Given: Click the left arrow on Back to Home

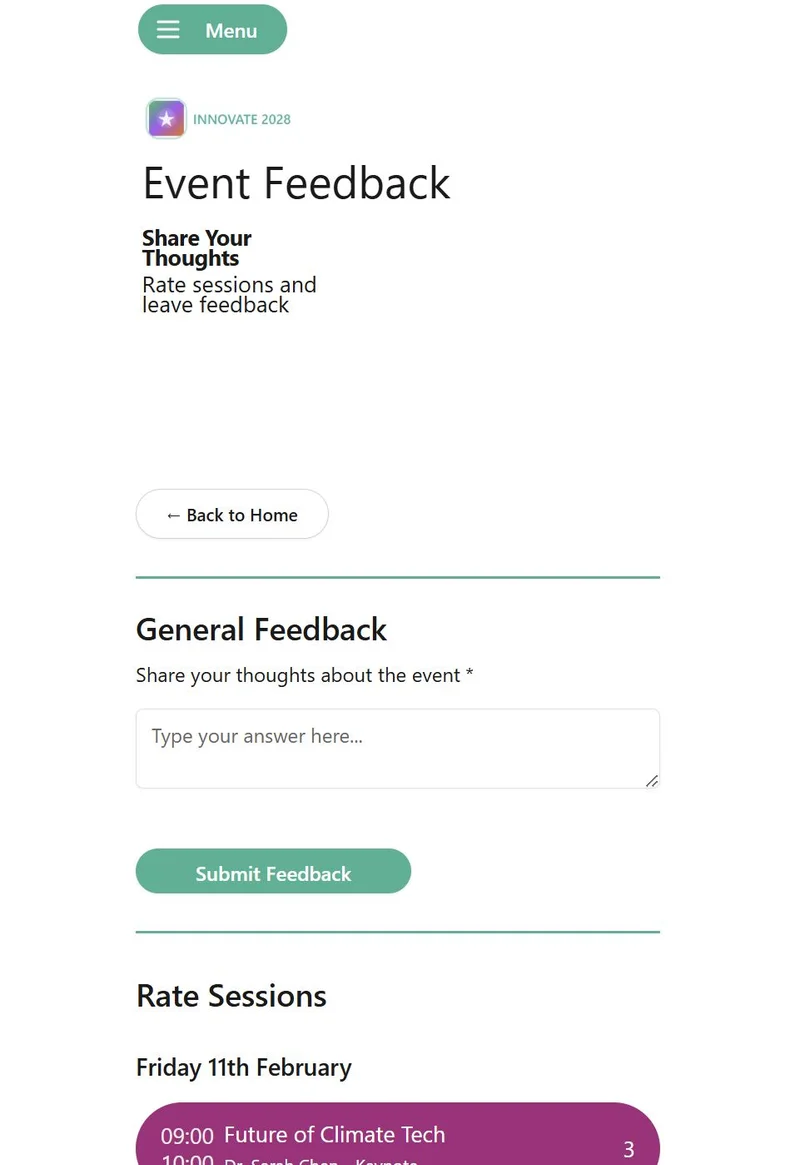Looking at the screenshot, I should 172,514.
